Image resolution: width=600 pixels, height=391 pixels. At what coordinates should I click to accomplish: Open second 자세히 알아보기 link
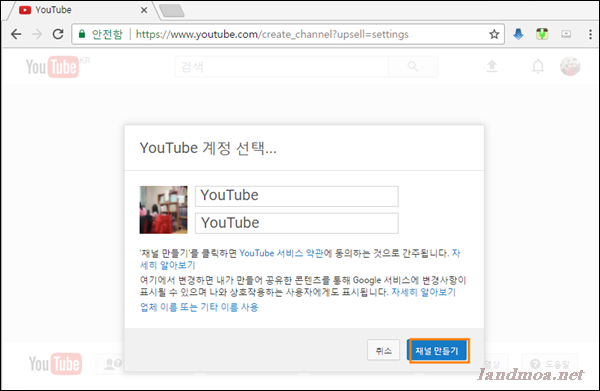424,292
